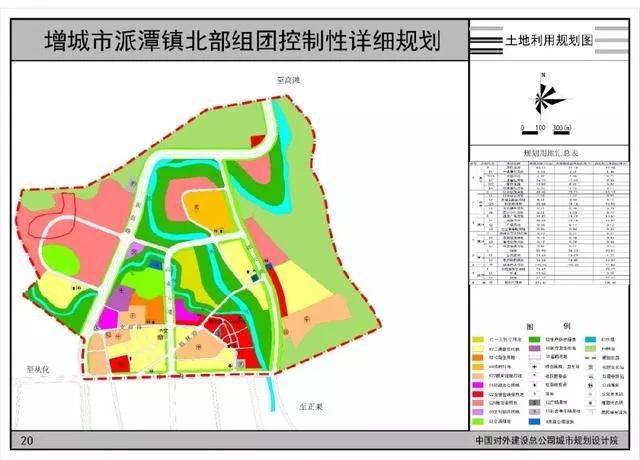Click the 规划用地汇总表 table heading
640x460 pixels.
(551, 153)
